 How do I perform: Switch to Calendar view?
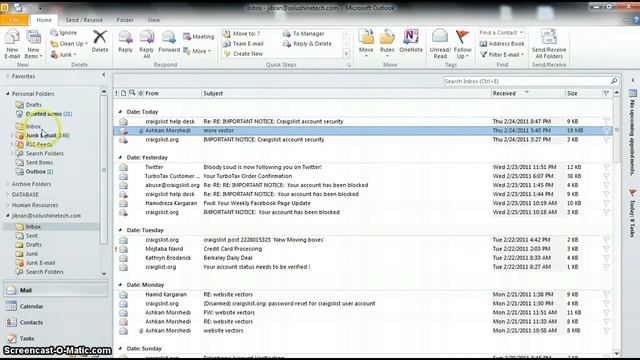[x=56, y=306]
